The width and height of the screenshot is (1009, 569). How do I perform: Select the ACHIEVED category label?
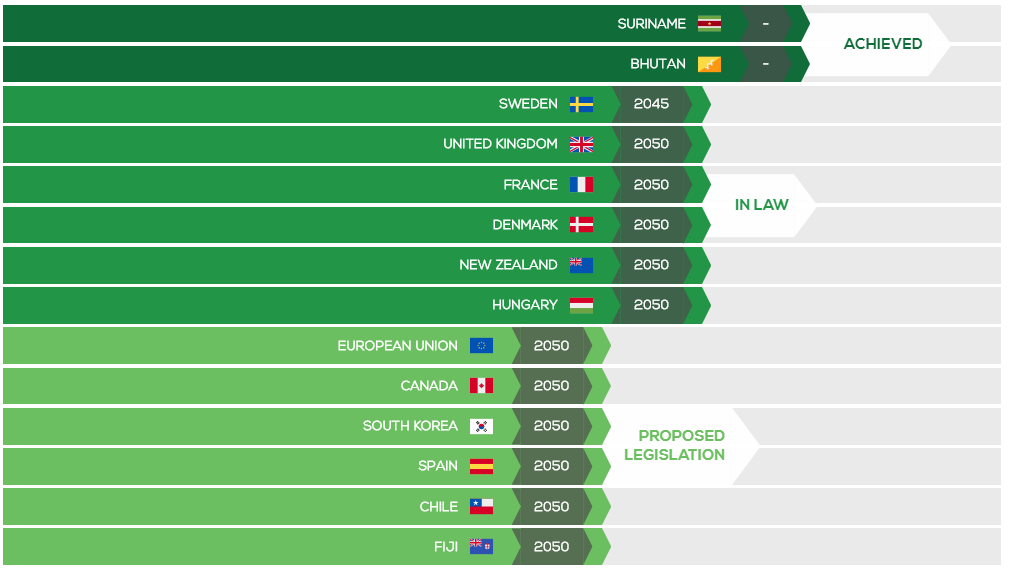click(x=883, y=44)
